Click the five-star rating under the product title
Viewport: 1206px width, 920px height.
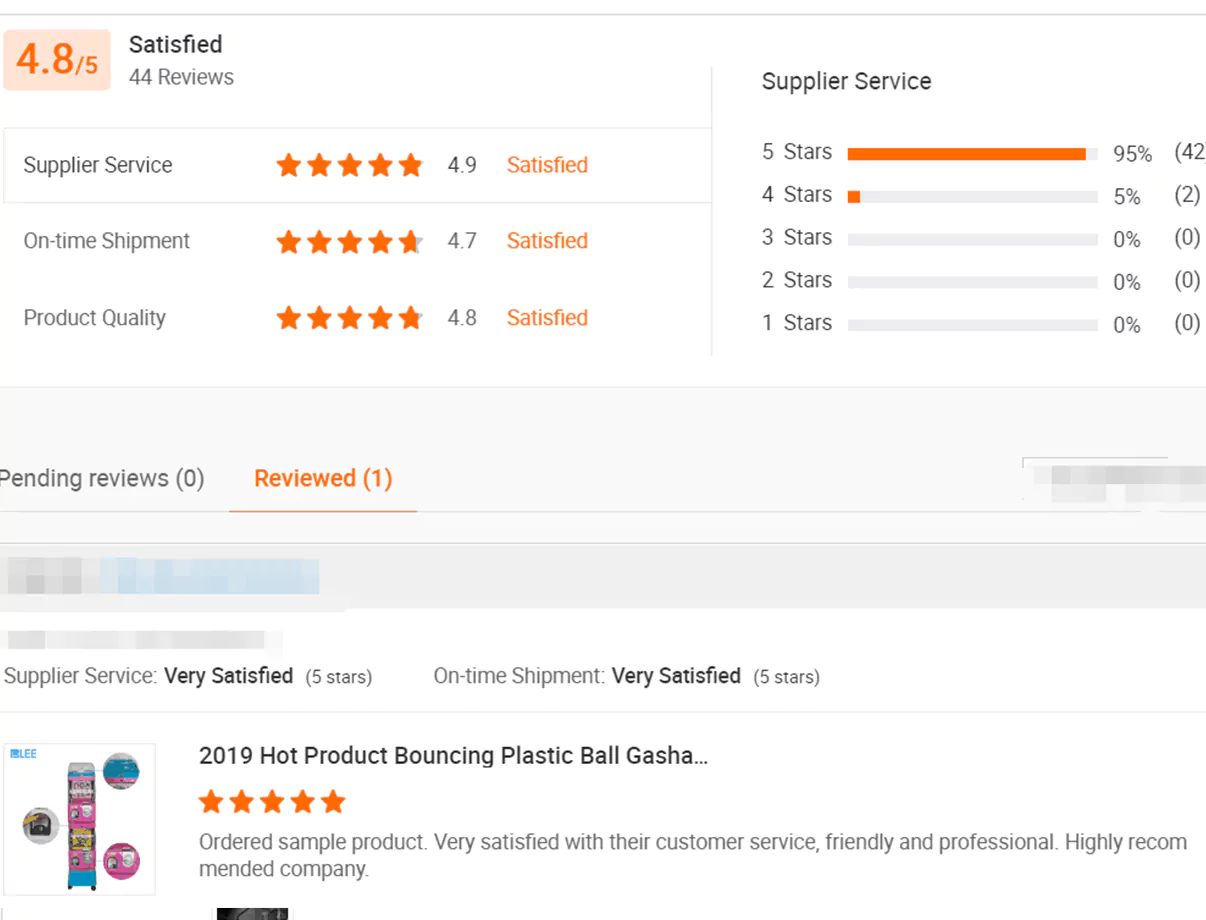click(x=272, y=801)
